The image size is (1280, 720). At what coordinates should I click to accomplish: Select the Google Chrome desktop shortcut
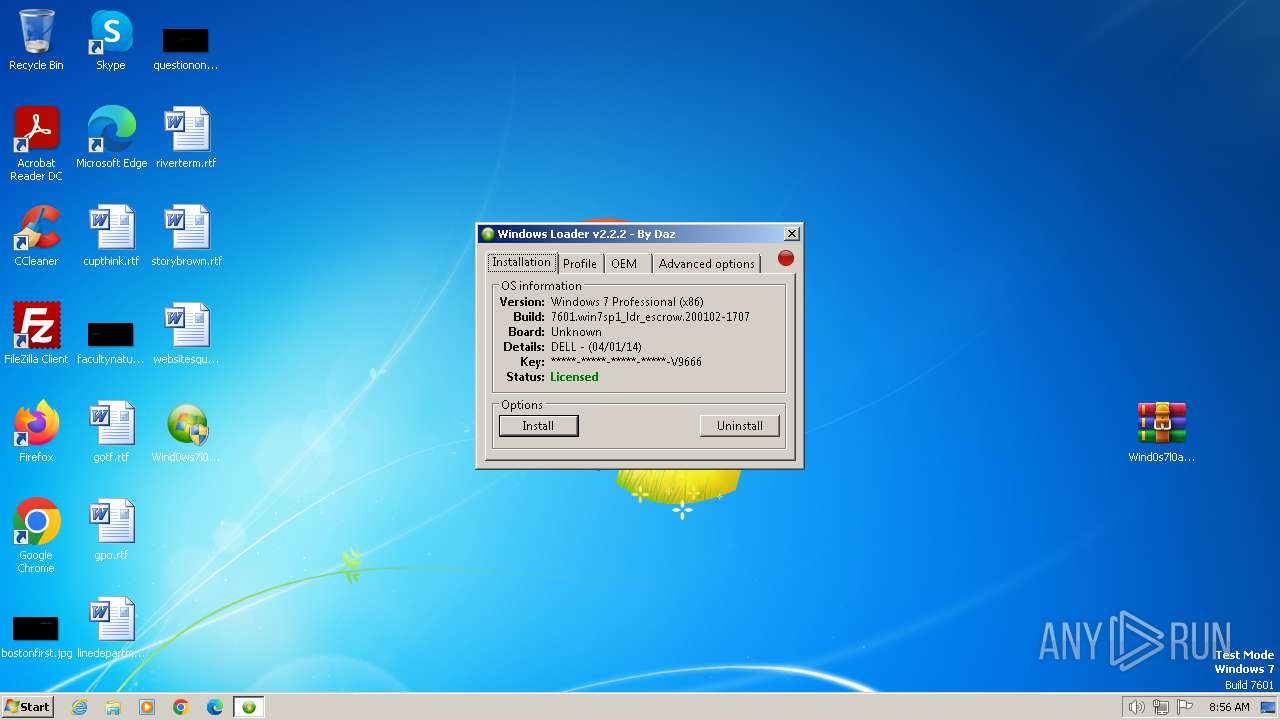point(36,536)
